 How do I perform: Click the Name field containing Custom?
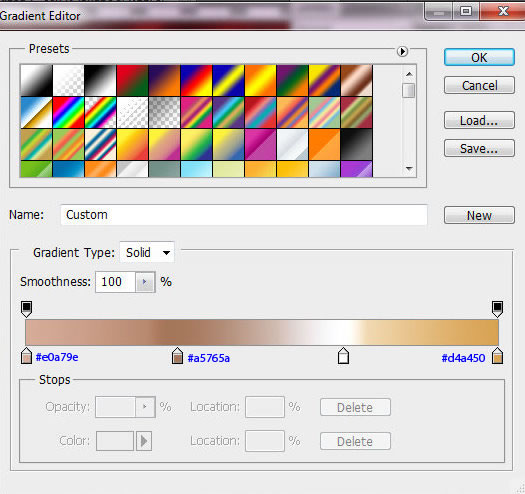244,215
